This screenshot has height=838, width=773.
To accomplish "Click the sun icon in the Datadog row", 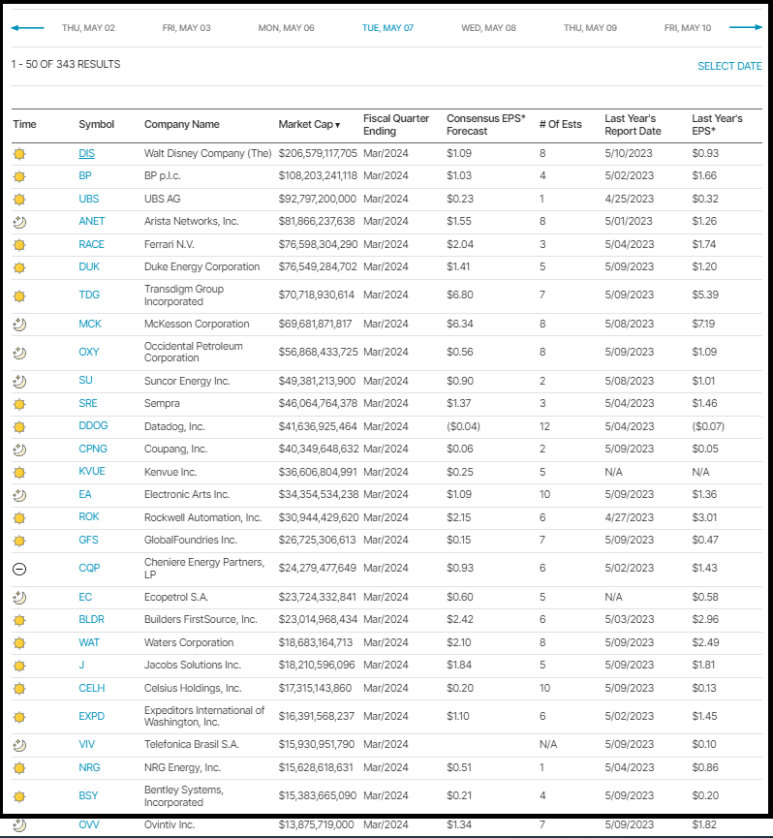I will coord(19,427).
